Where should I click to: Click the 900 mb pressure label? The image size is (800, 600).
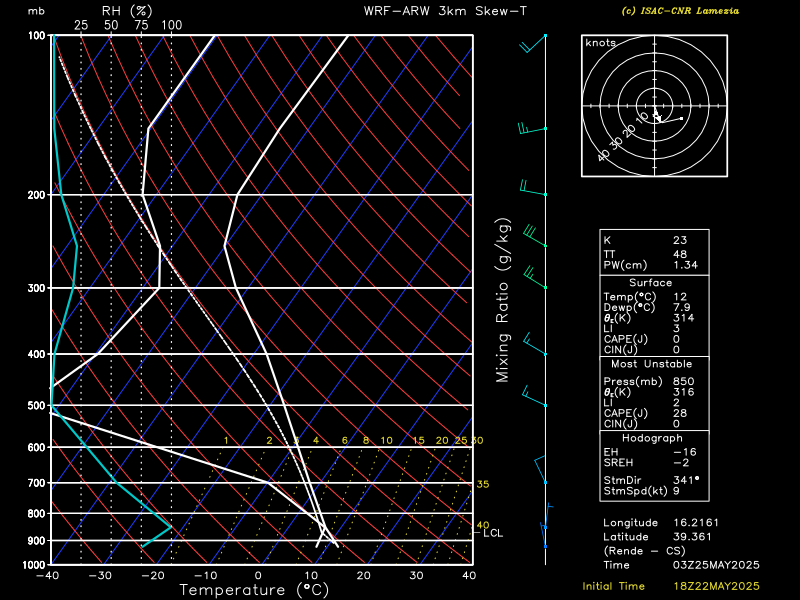[37, 540]
